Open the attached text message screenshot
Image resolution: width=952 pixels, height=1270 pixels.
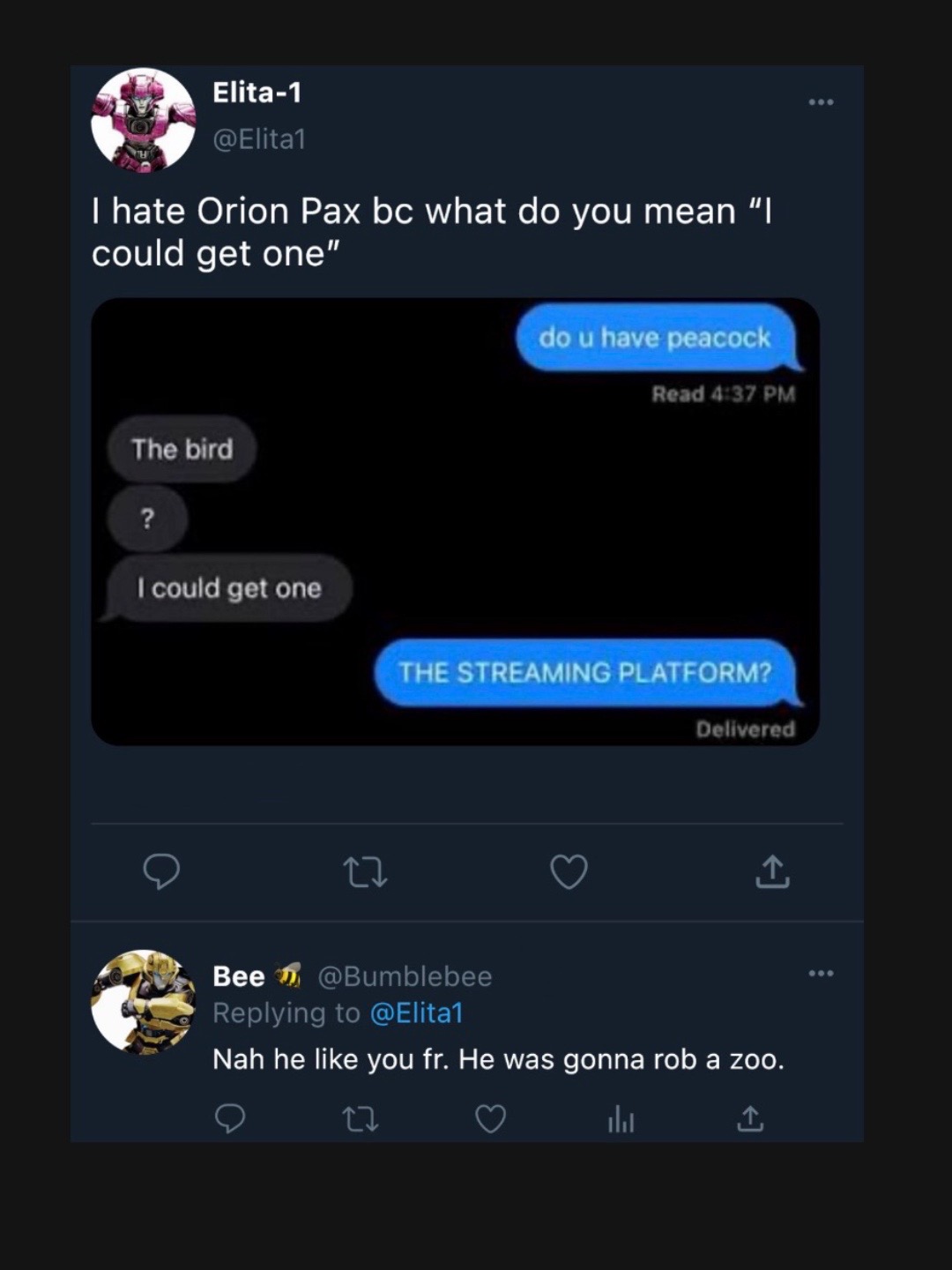455,521
